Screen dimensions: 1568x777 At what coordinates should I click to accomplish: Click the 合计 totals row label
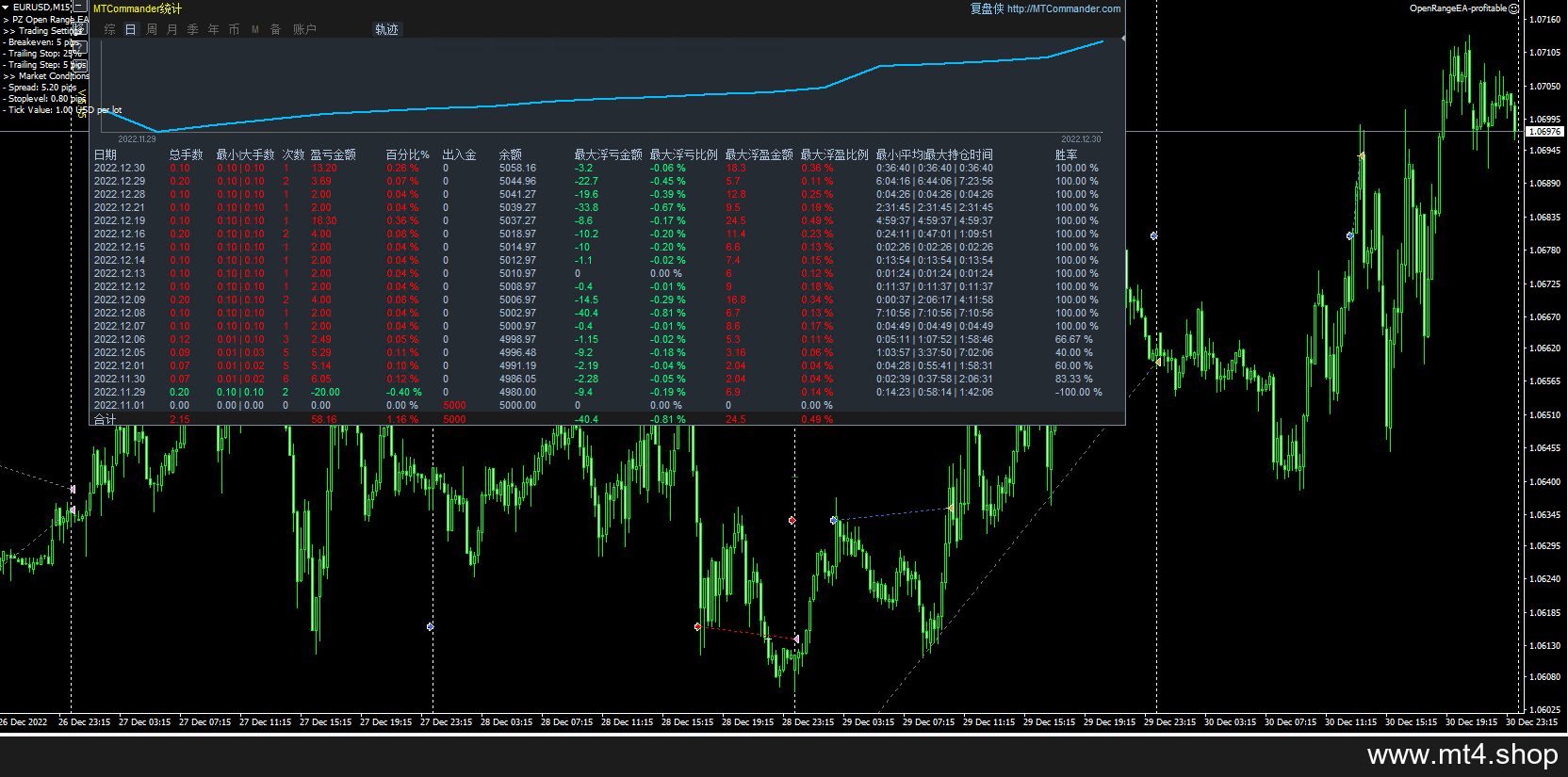106,419
